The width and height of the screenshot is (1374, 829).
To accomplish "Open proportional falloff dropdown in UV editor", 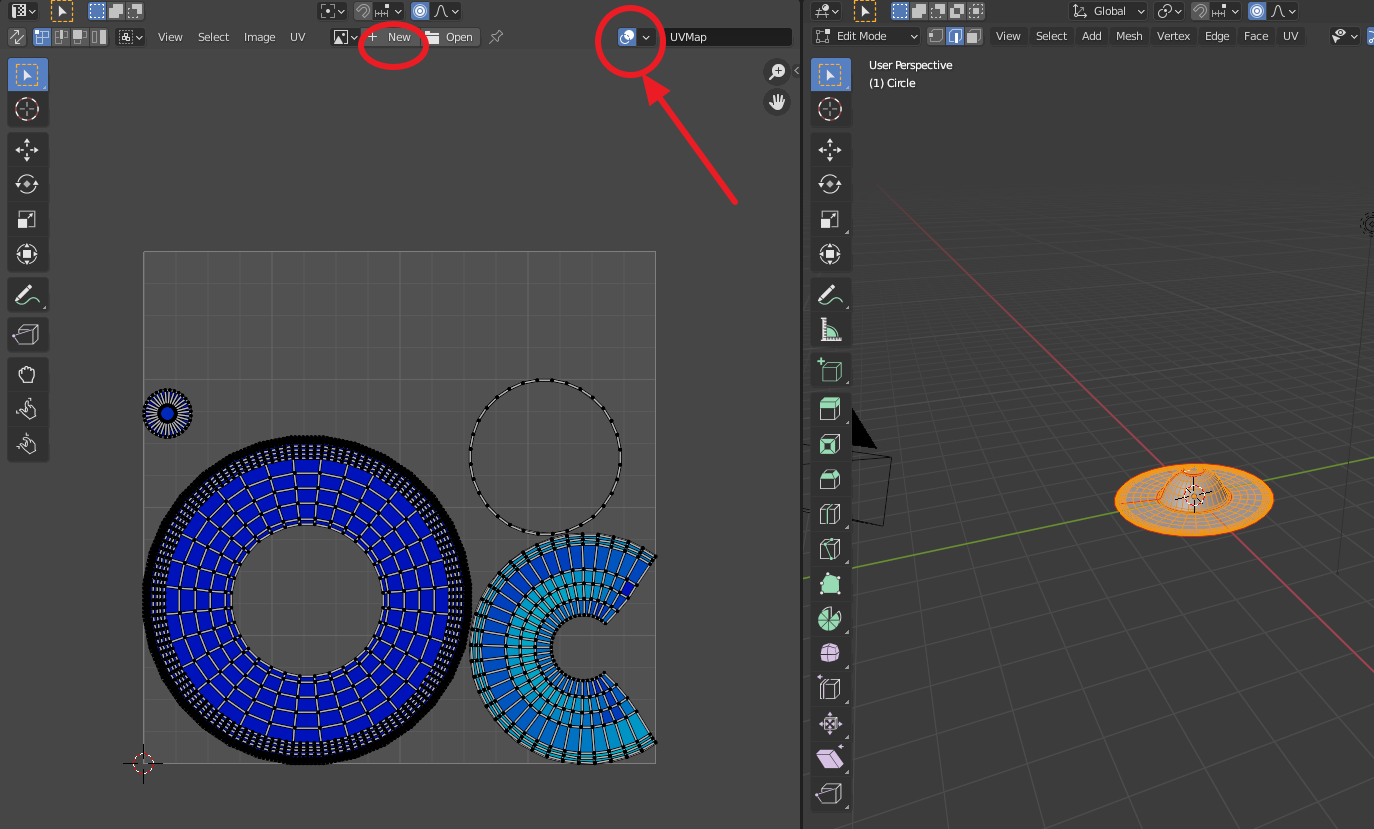I will pos(446,11).
